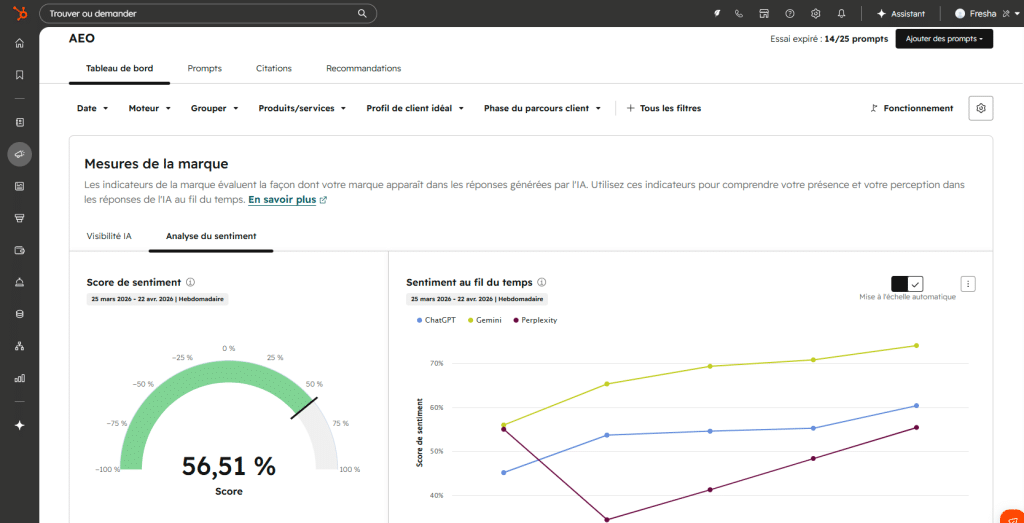Click the 14/25 prompts text
Screen dimensions: 1024x523
point(856,39)
